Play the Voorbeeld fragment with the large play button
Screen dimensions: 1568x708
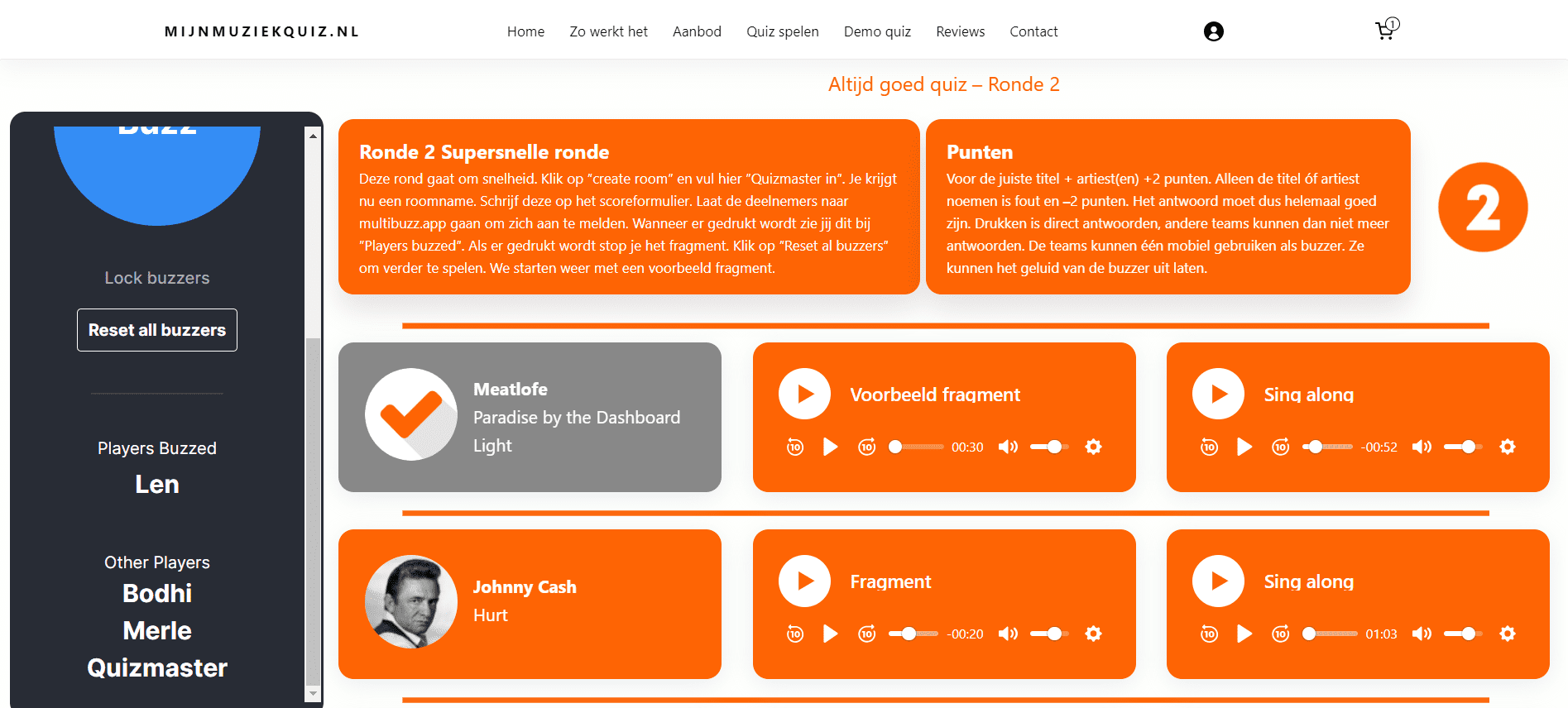[x=804, y=394]
